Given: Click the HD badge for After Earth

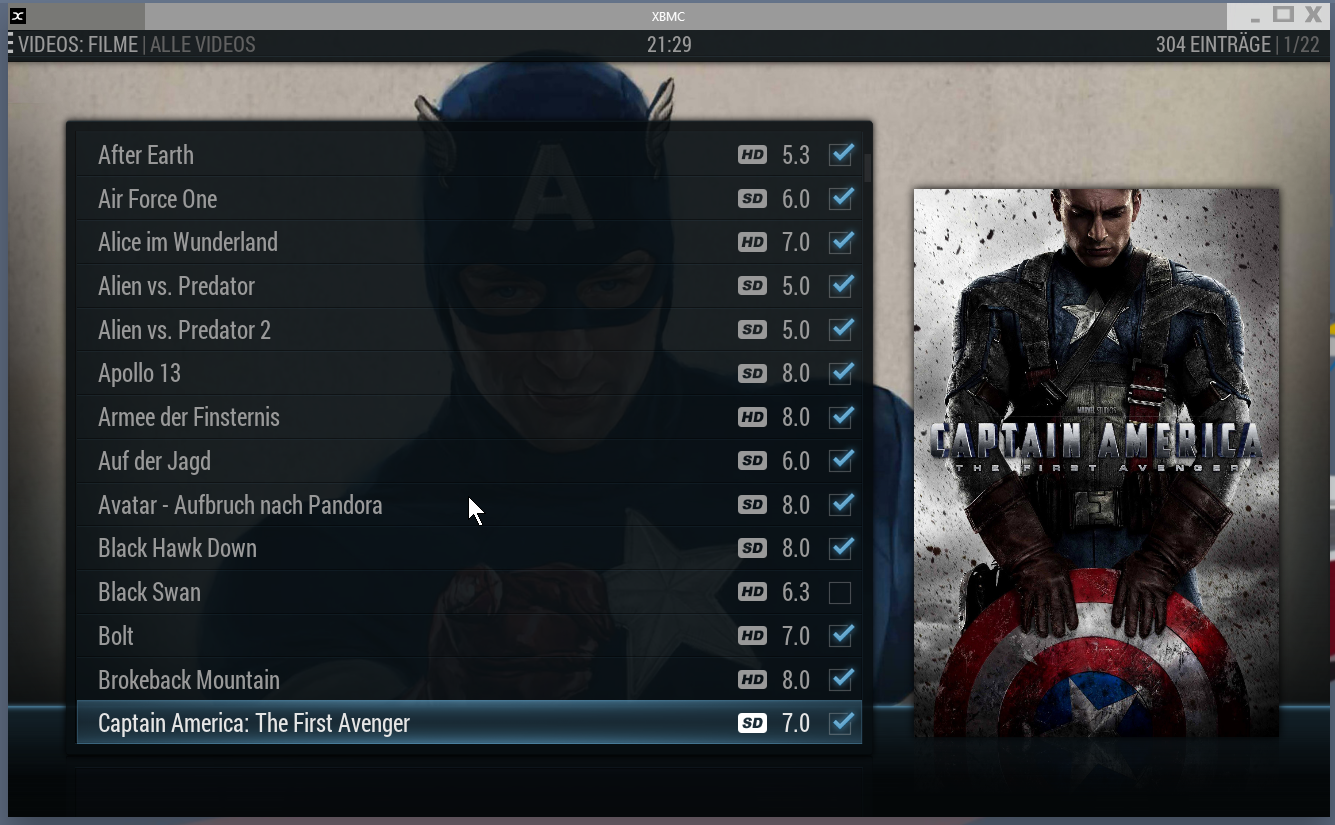Looking at the screenshot, I should [752, 155].
